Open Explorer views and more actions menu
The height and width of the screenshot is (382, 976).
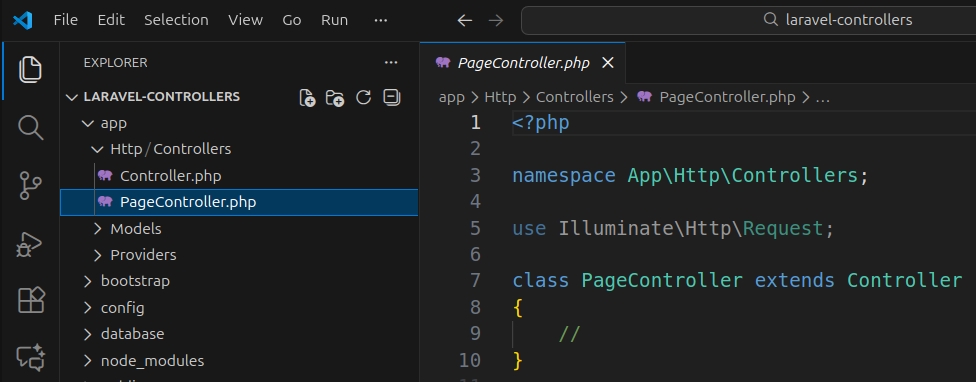coord(391,62)
